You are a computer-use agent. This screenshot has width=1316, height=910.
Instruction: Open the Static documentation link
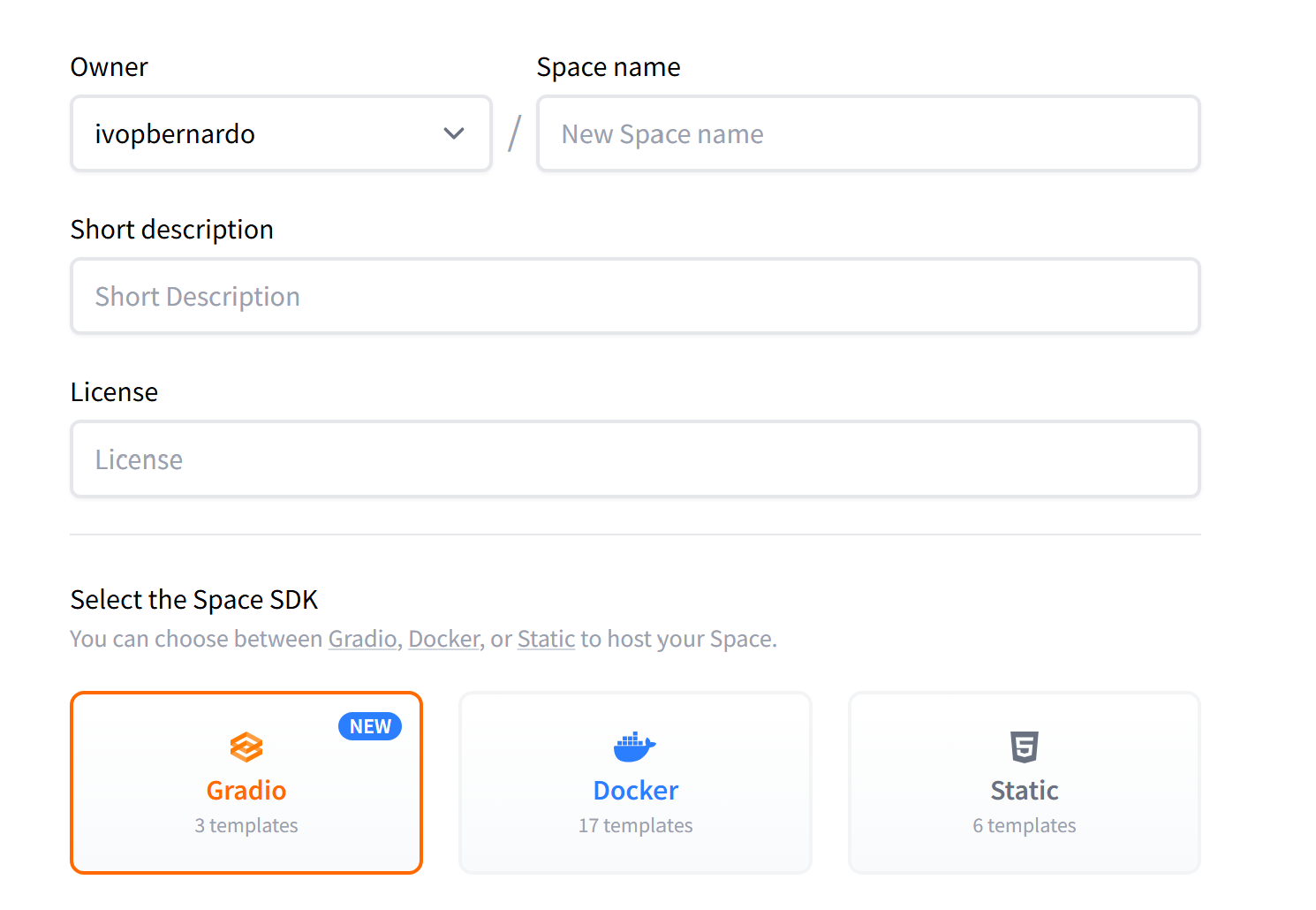(546, 639)
